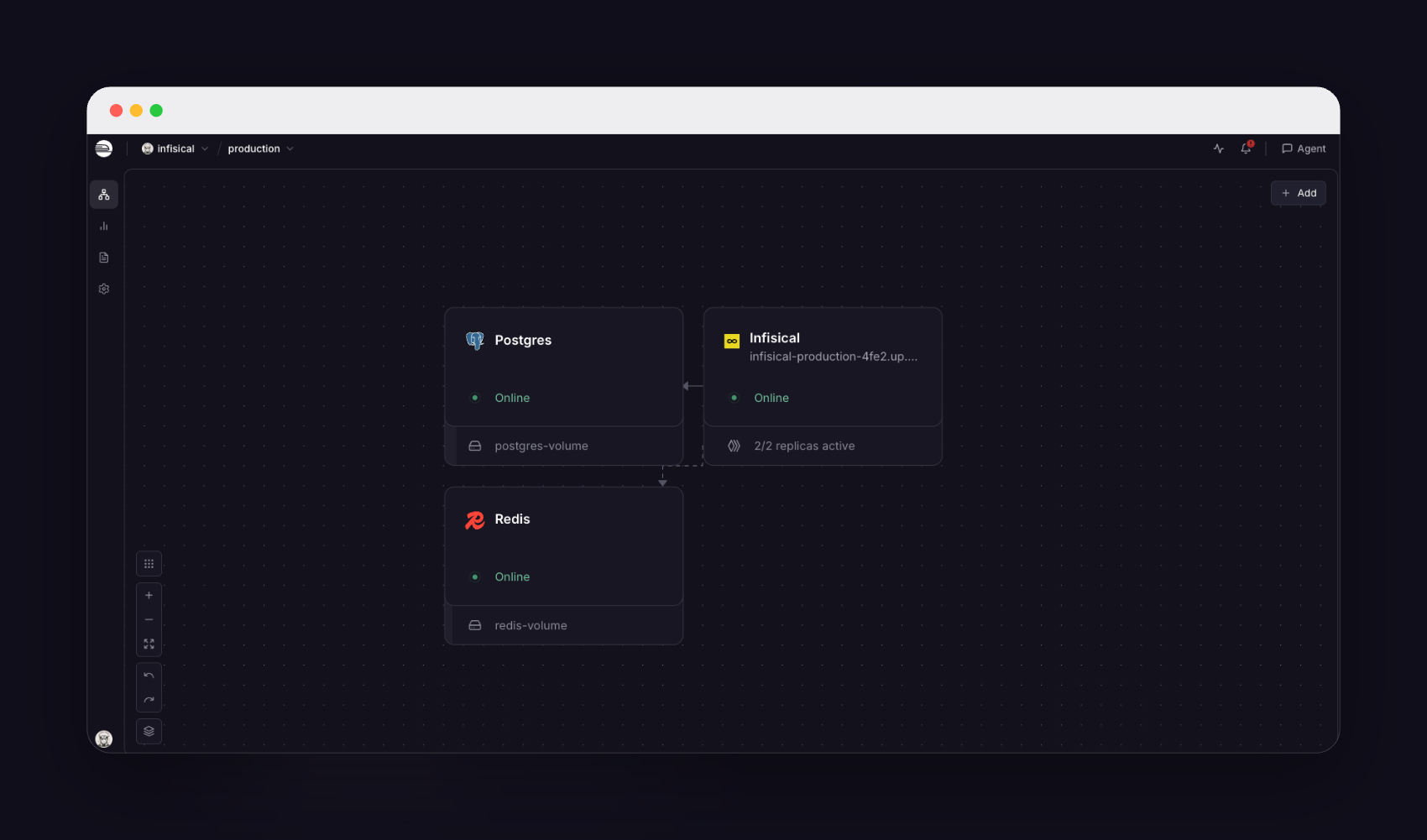Click the Railway logo in the top bar
The height and width of the screenshot is (840, 1427).
[104, 149]
